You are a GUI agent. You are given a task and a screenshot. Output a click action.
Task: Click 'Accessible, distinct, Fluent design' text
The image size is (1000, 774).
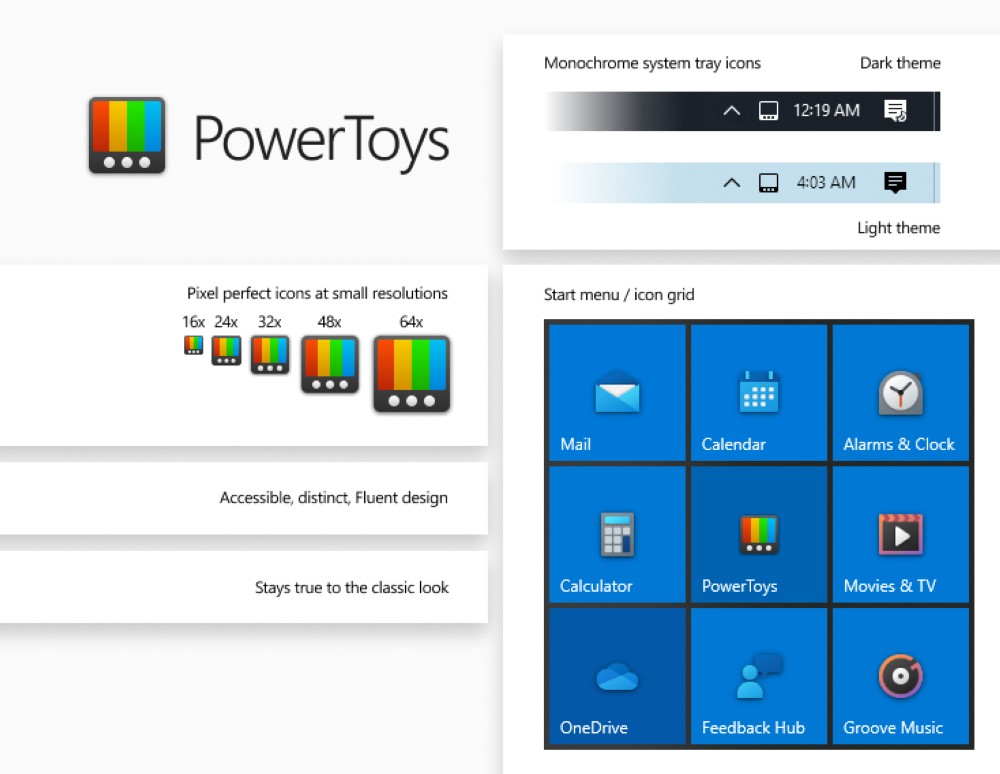click(x=334, y=497)
